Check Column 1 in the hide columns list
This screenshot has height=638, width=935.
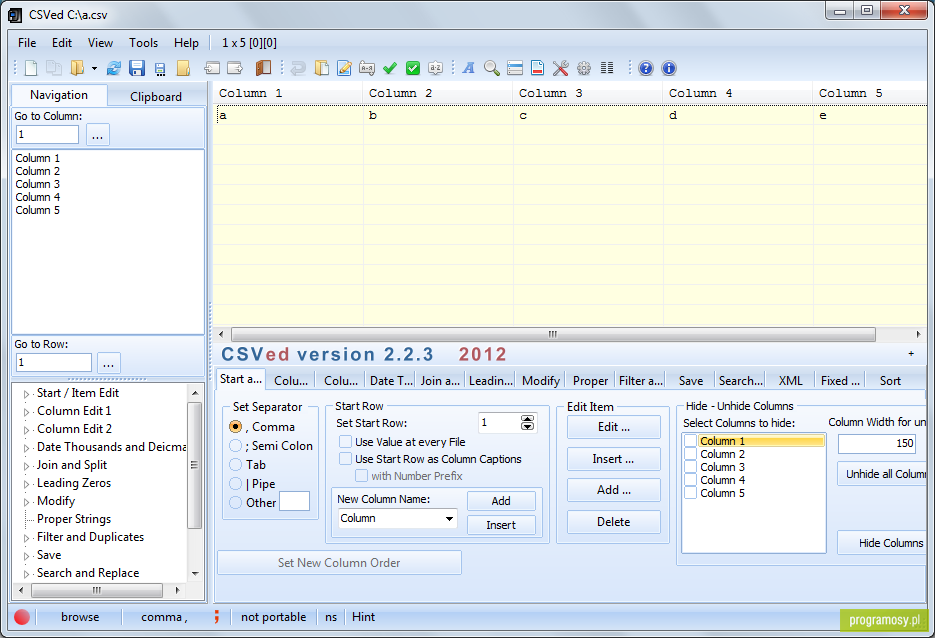[691, 441]
